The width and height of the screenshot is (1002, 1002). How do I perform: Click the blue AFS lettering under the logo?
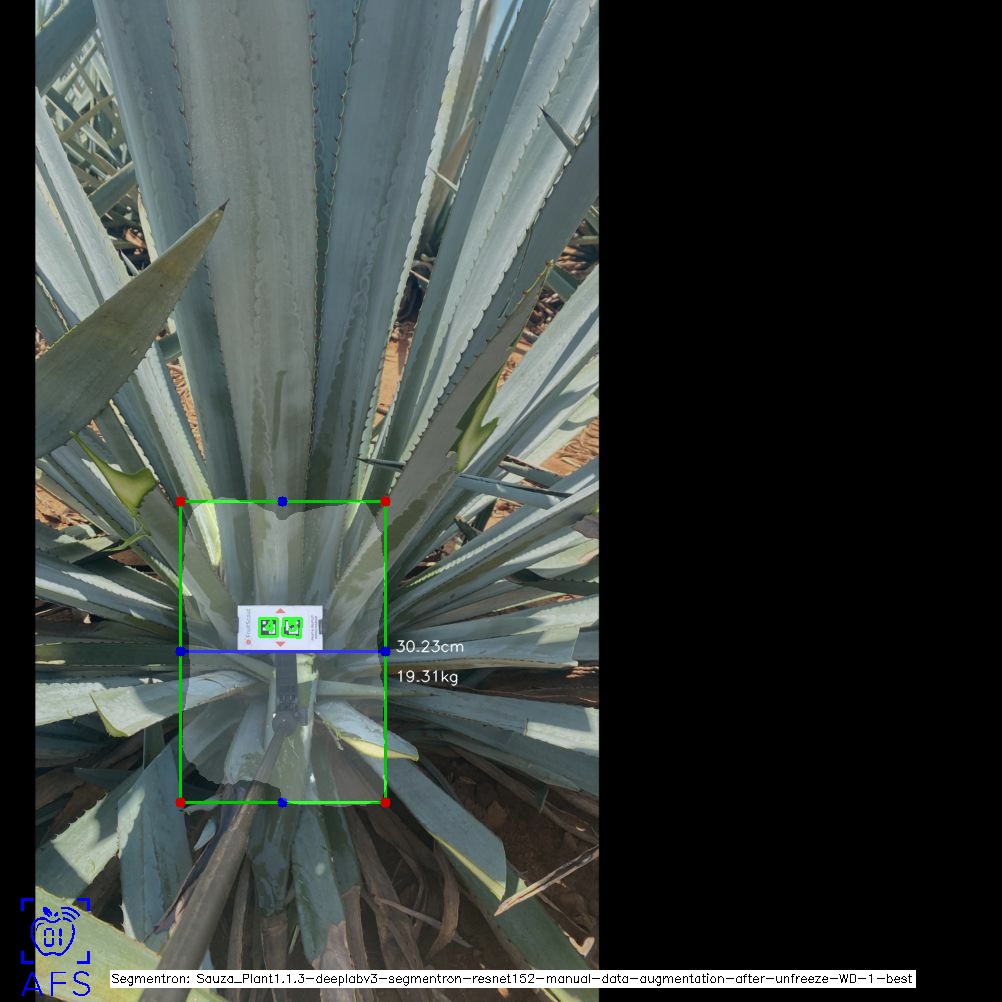tap(56, 984)
